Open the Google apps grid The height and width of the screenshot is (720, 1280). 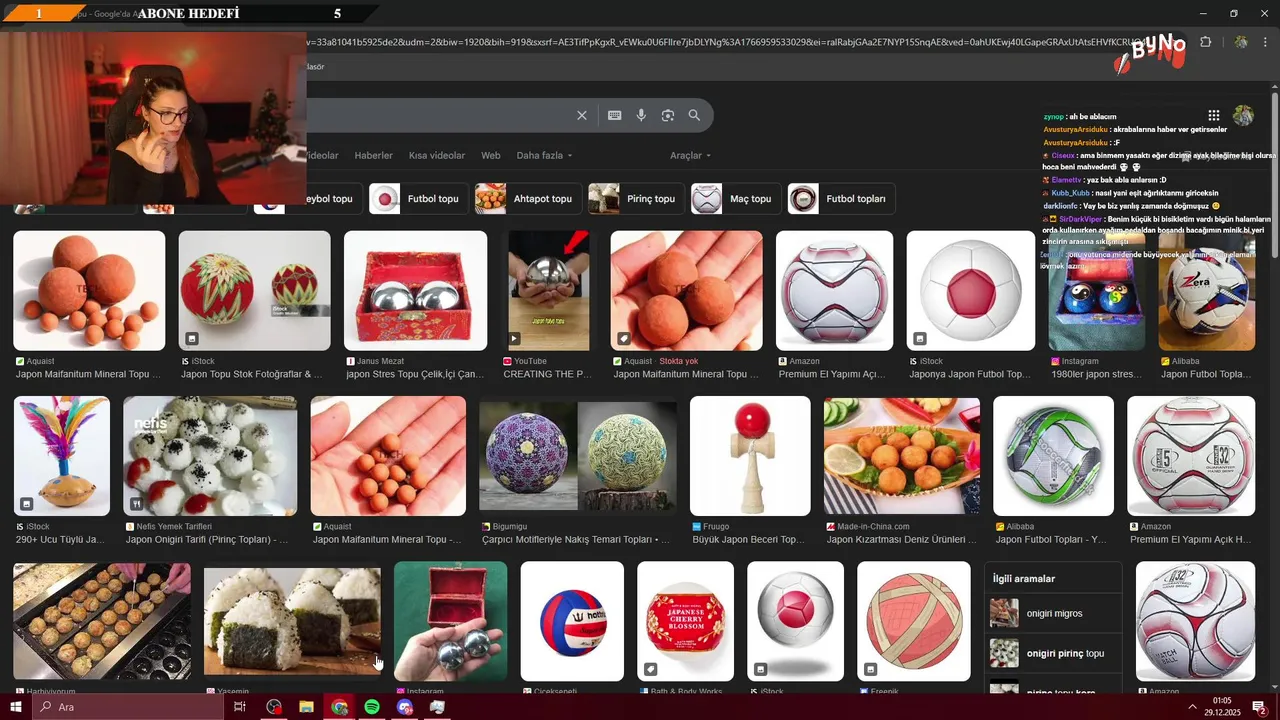click(x=1213, y=115)
